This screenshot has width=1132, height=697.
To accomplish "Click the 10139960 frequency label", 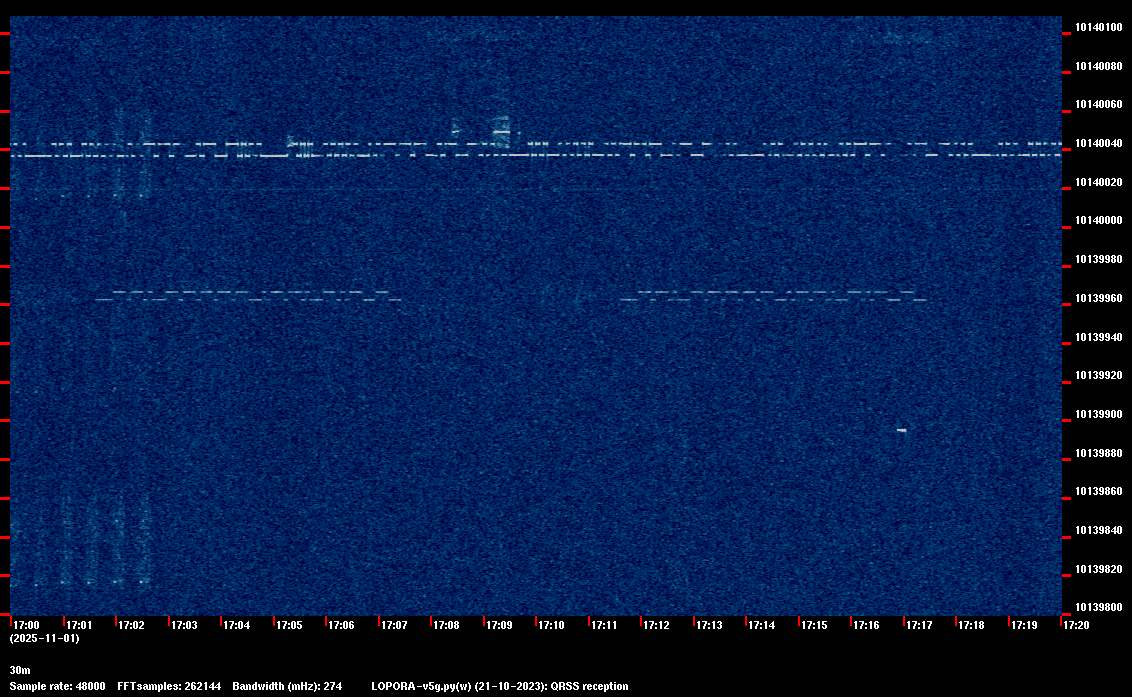I will (x=1099, y=298).
